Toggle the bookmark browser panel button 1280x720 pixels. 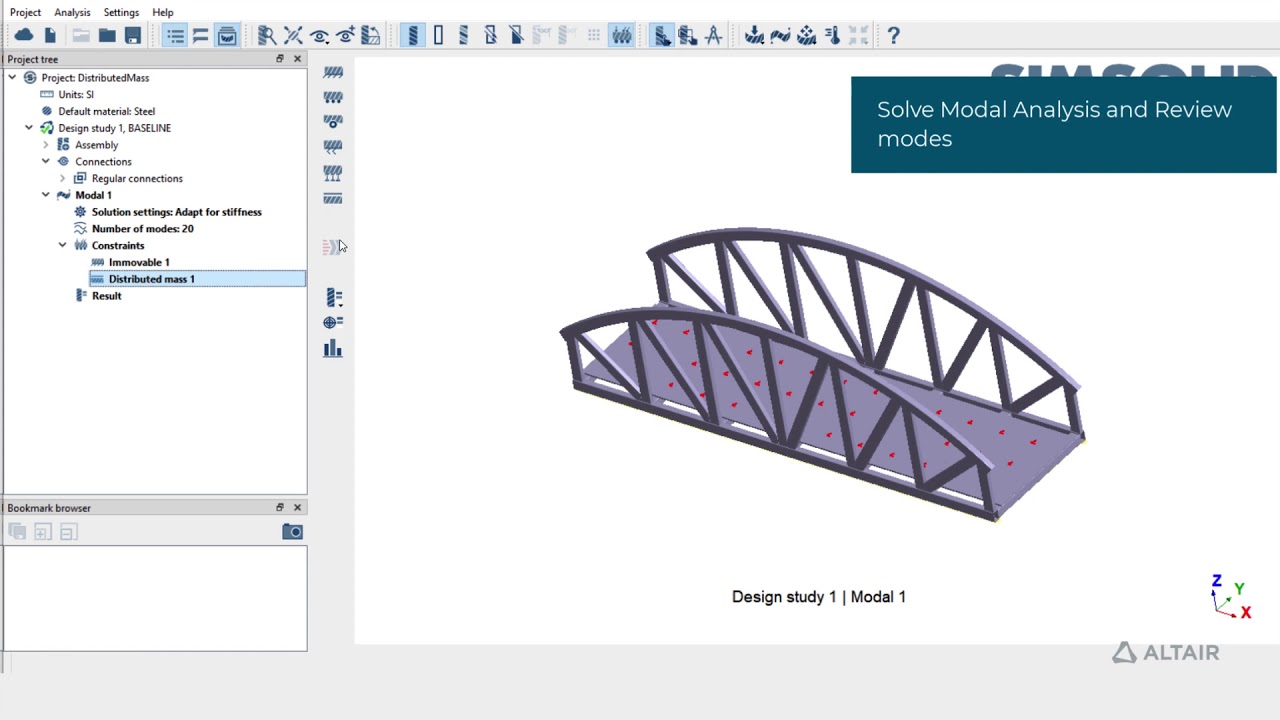[201, 36]
